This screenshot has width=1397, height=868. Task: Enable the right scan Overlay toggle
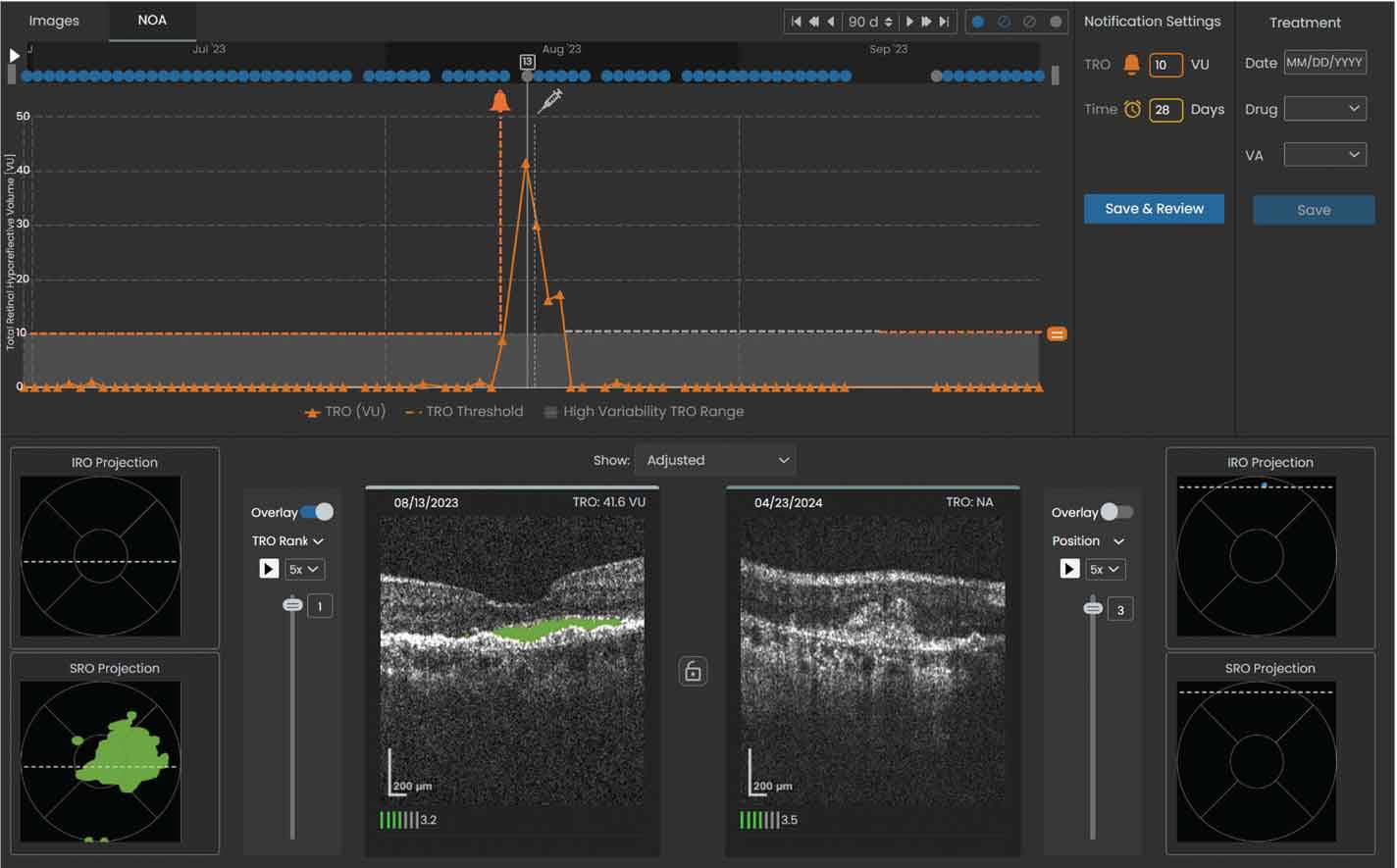click(1116, 512)
